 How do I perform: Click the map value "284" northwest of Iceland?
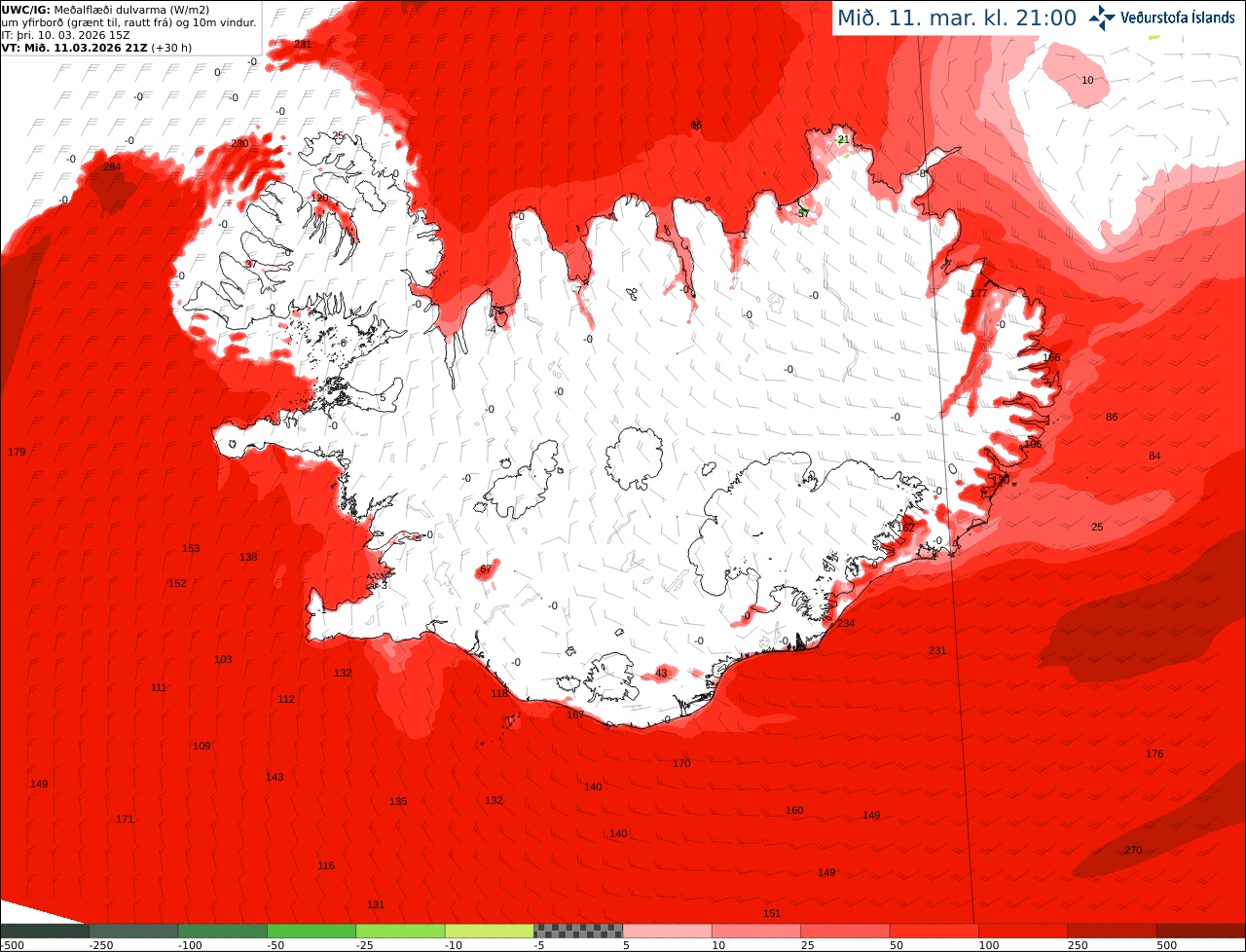click(112, 167)
